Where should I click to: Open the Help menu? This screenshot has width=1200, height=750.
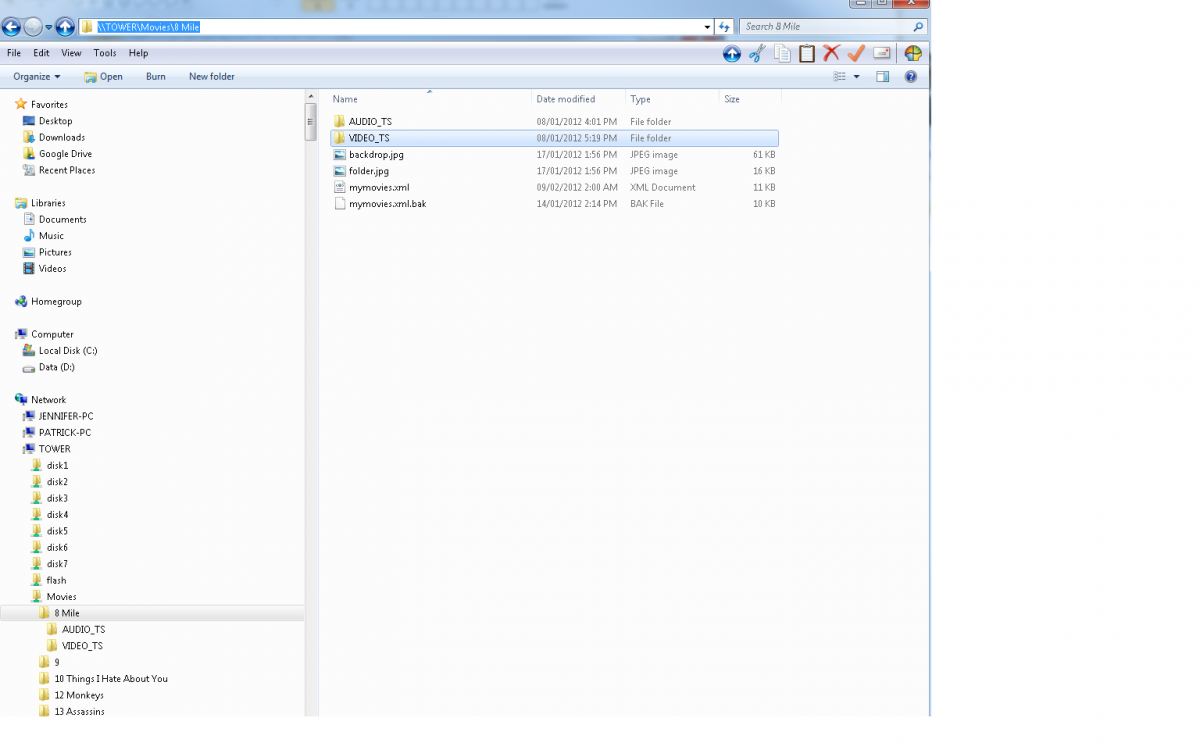point(138,54)
